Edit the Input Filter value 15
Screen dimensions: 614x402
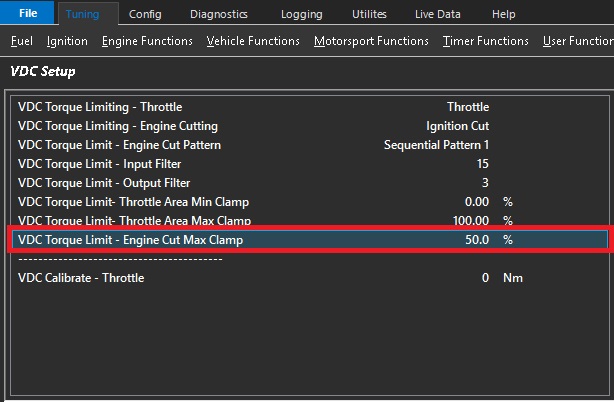coord(482,164)
